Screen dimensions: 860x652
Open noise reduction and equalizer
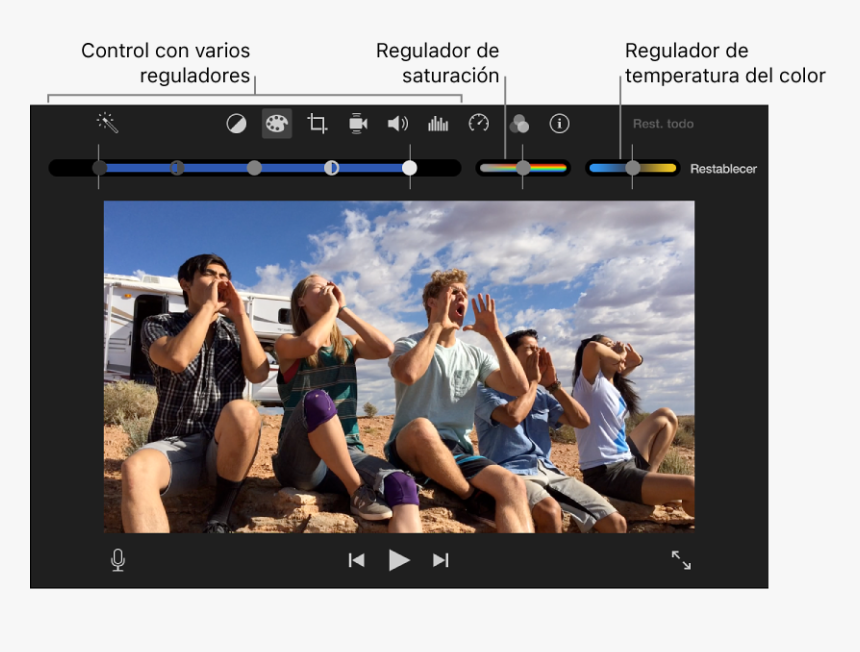pyautogui.click(x=438, y=124)
